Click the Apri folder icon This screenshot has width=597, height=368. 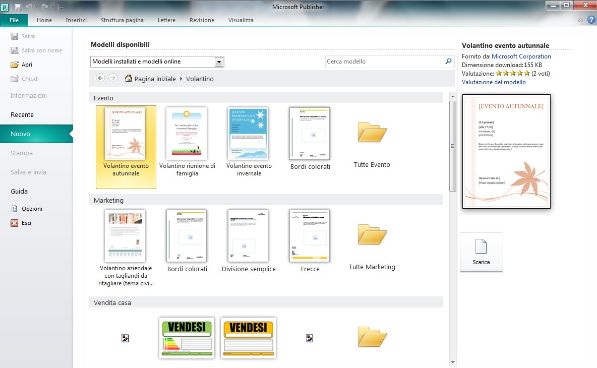pyautogui.click(x=14, y=65)
